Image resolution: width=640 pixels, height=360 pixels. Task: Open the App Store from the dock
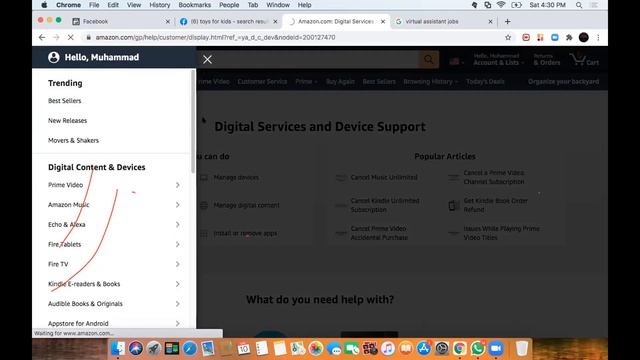(x=424, y=348)
